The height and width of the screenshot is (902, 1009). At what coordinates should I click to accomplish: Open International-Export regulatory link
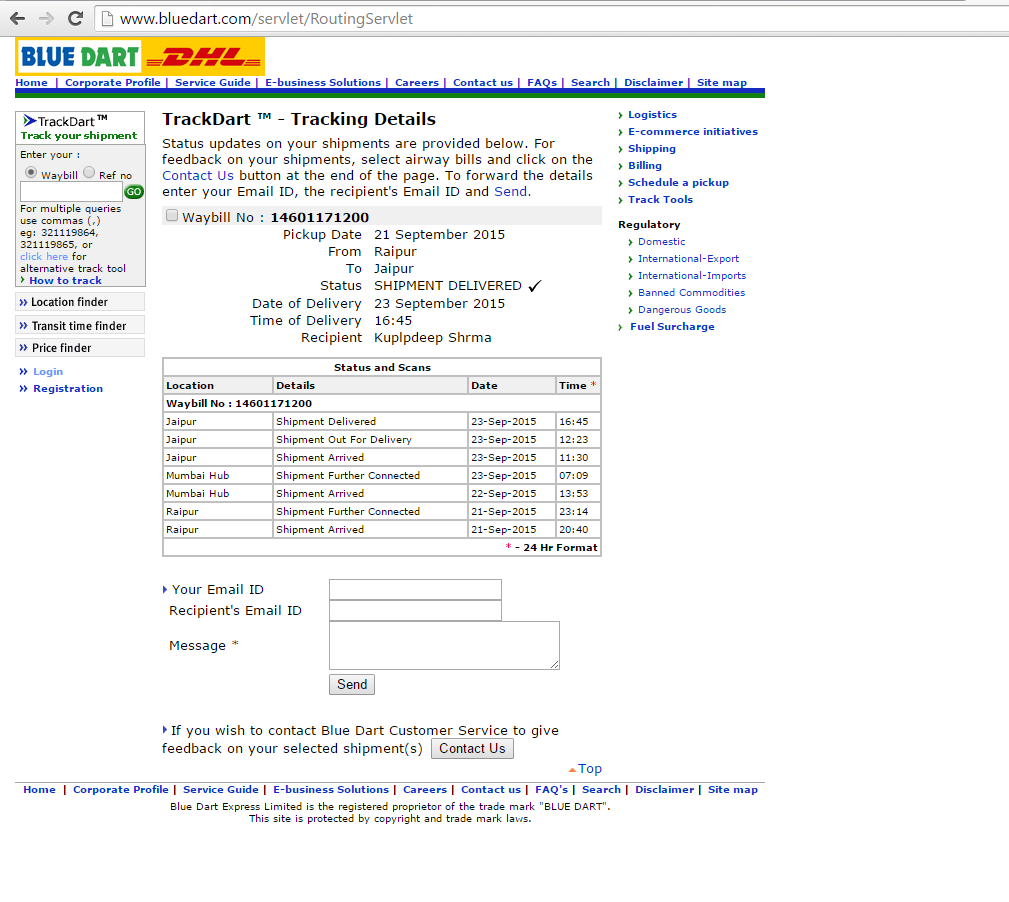[689, 259]
